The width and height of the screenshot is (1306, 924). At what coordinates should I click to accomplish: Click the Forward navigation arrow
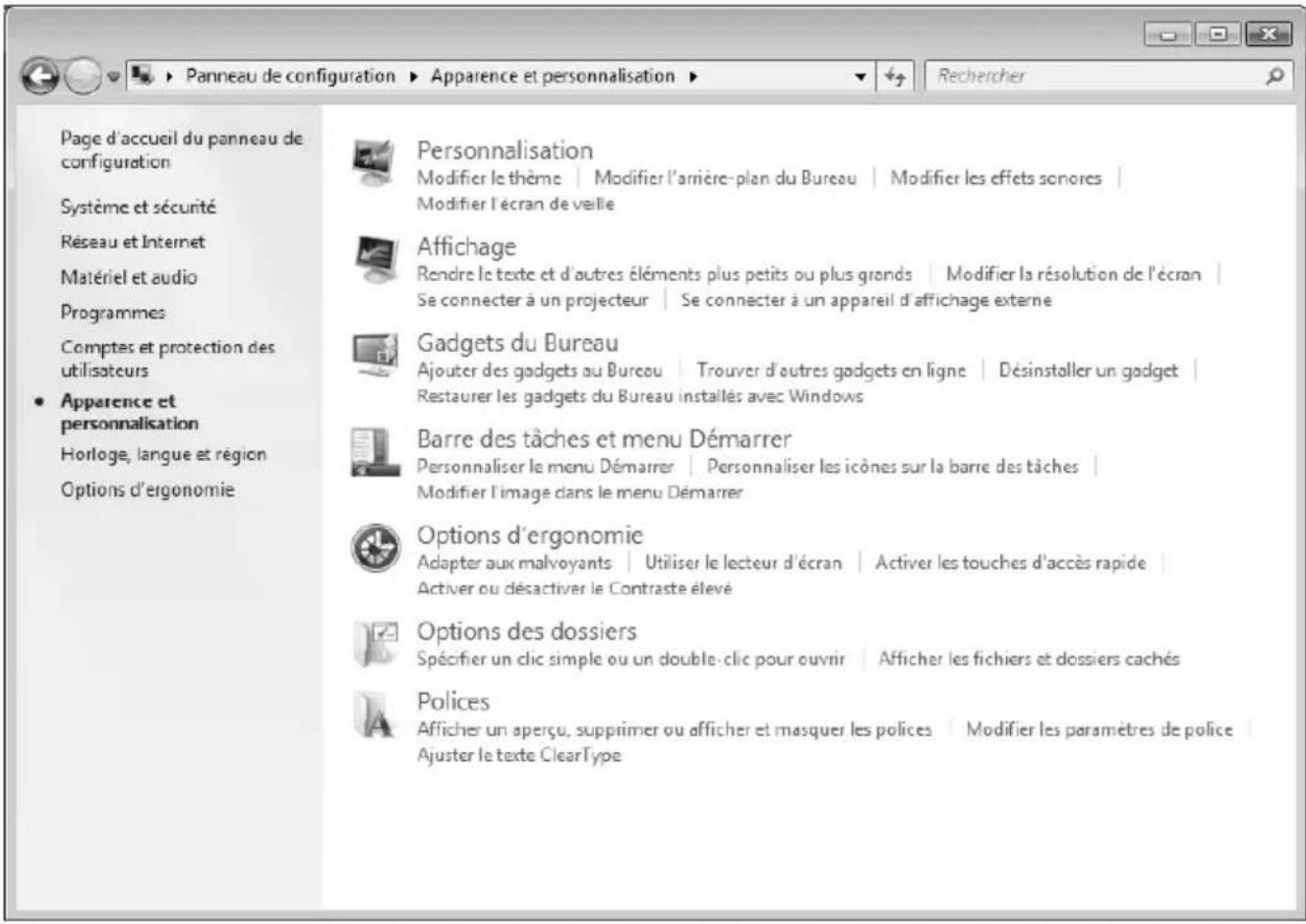83,77
